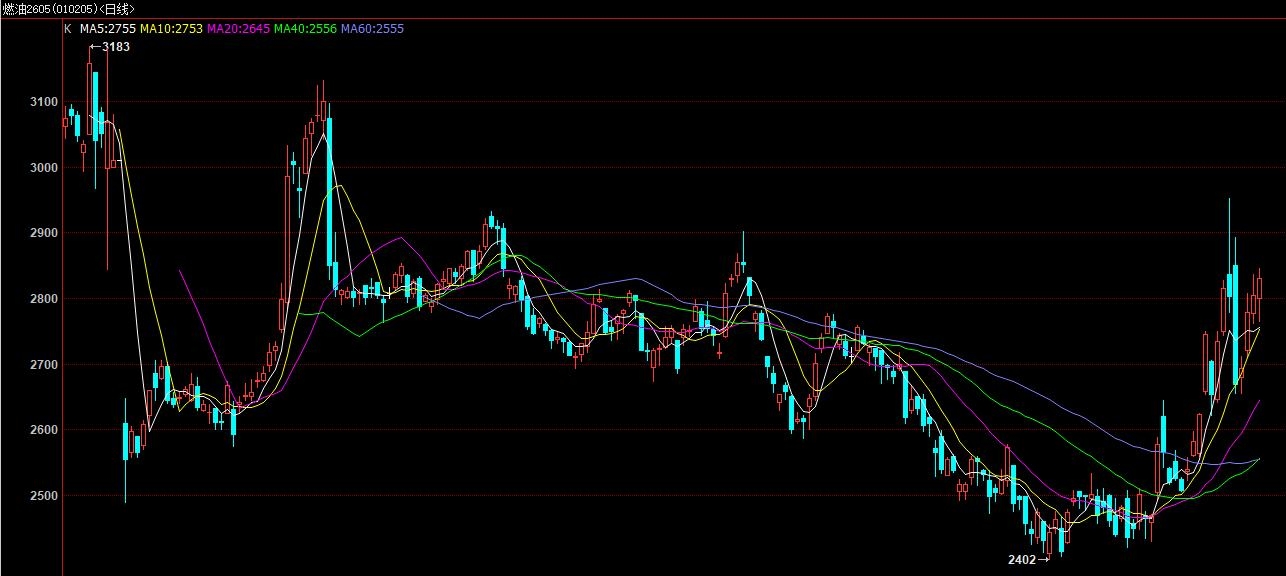Select the K indicator label
Image resolution: width=1286 pixels, height=576 pixels.
point(68,29)
